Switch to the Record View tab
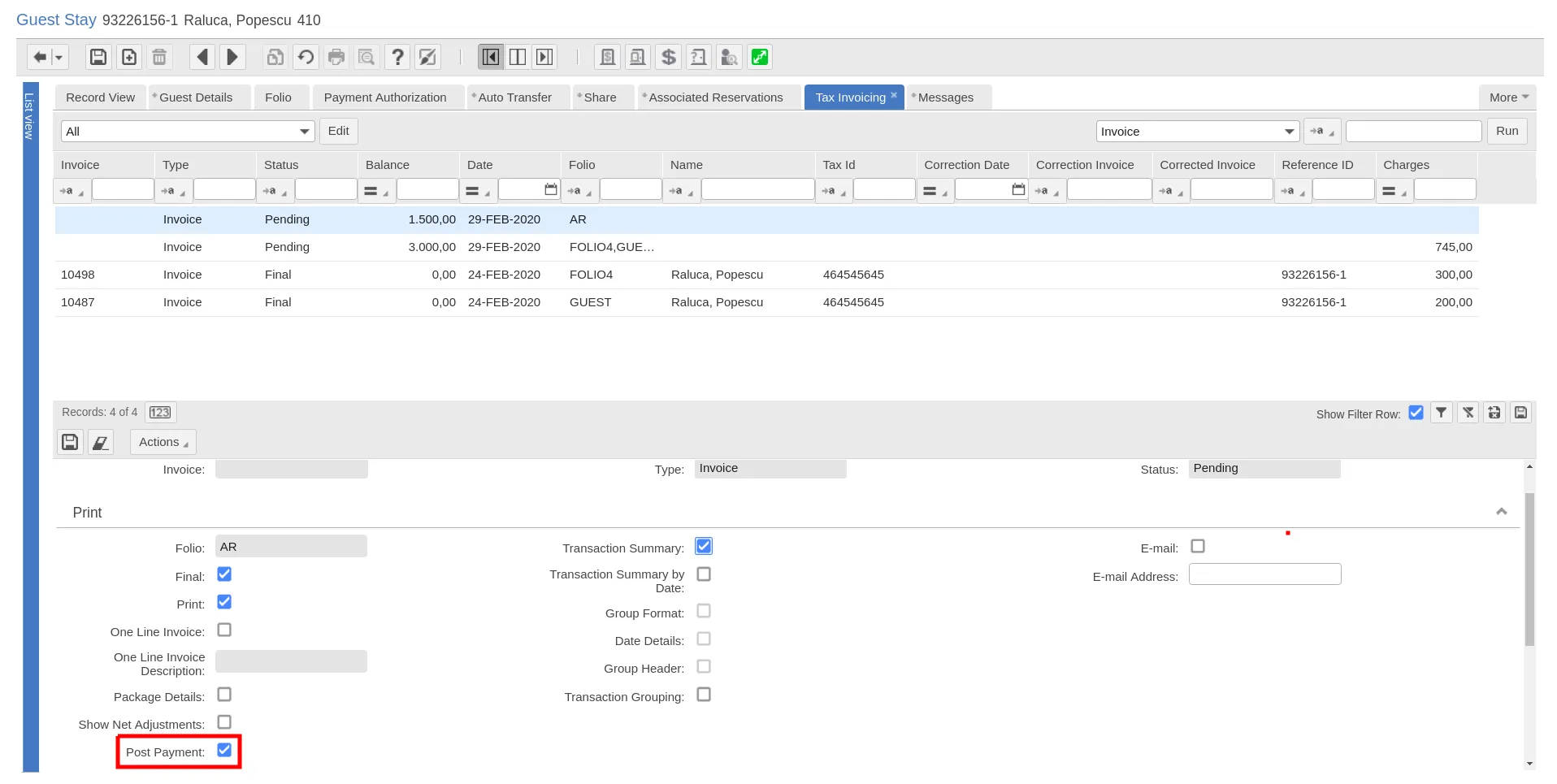 click(x=101, y=97)
